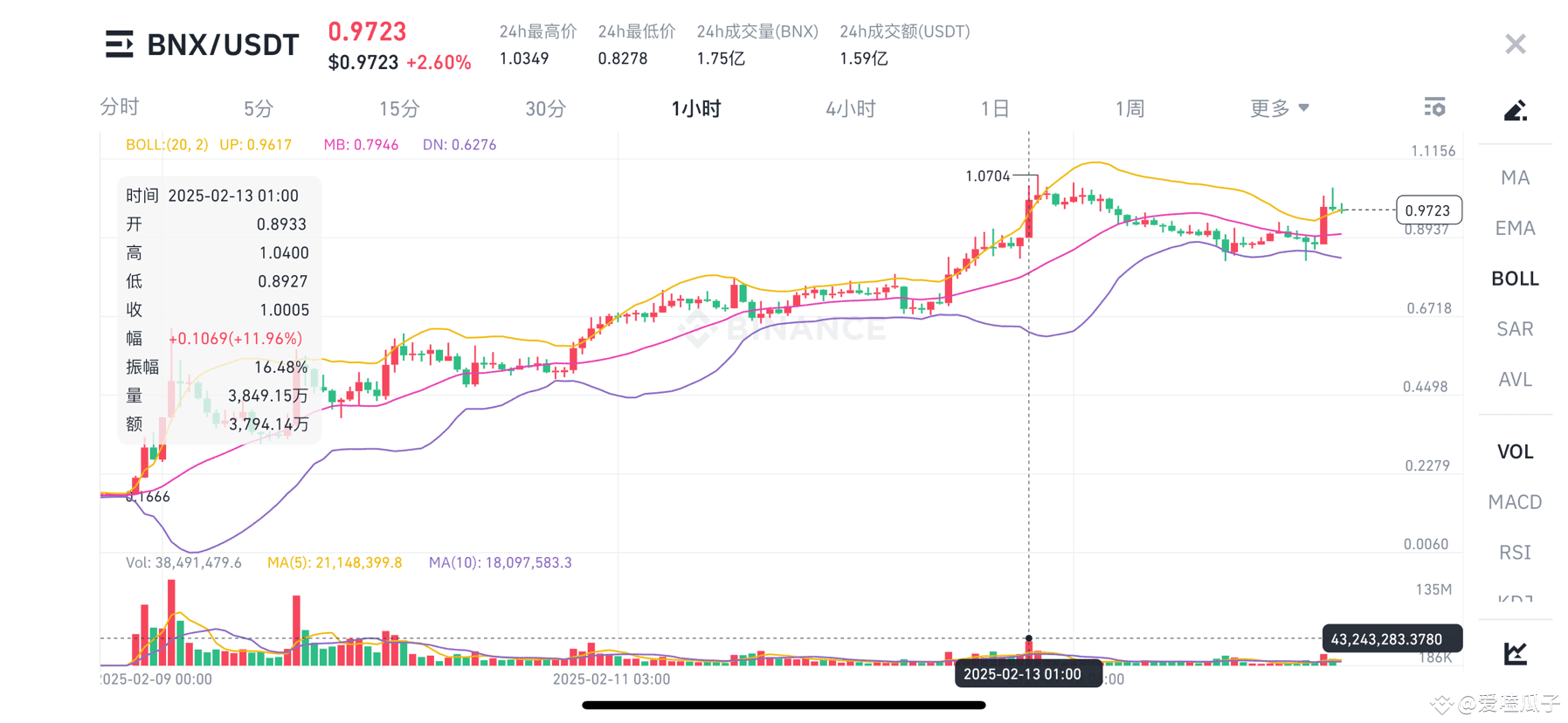Enable the MA overlay indicator
Image resolution: width=1568 pixels, height=723 pixels.
click(1515, 178)
